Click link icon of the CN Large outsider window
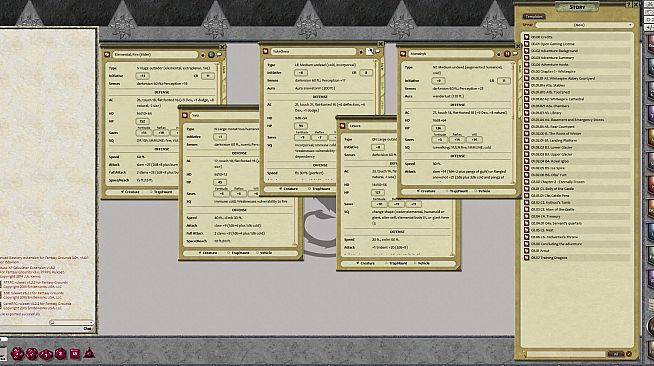The height and width of the screenshot is (366, 654). point(342,125)
